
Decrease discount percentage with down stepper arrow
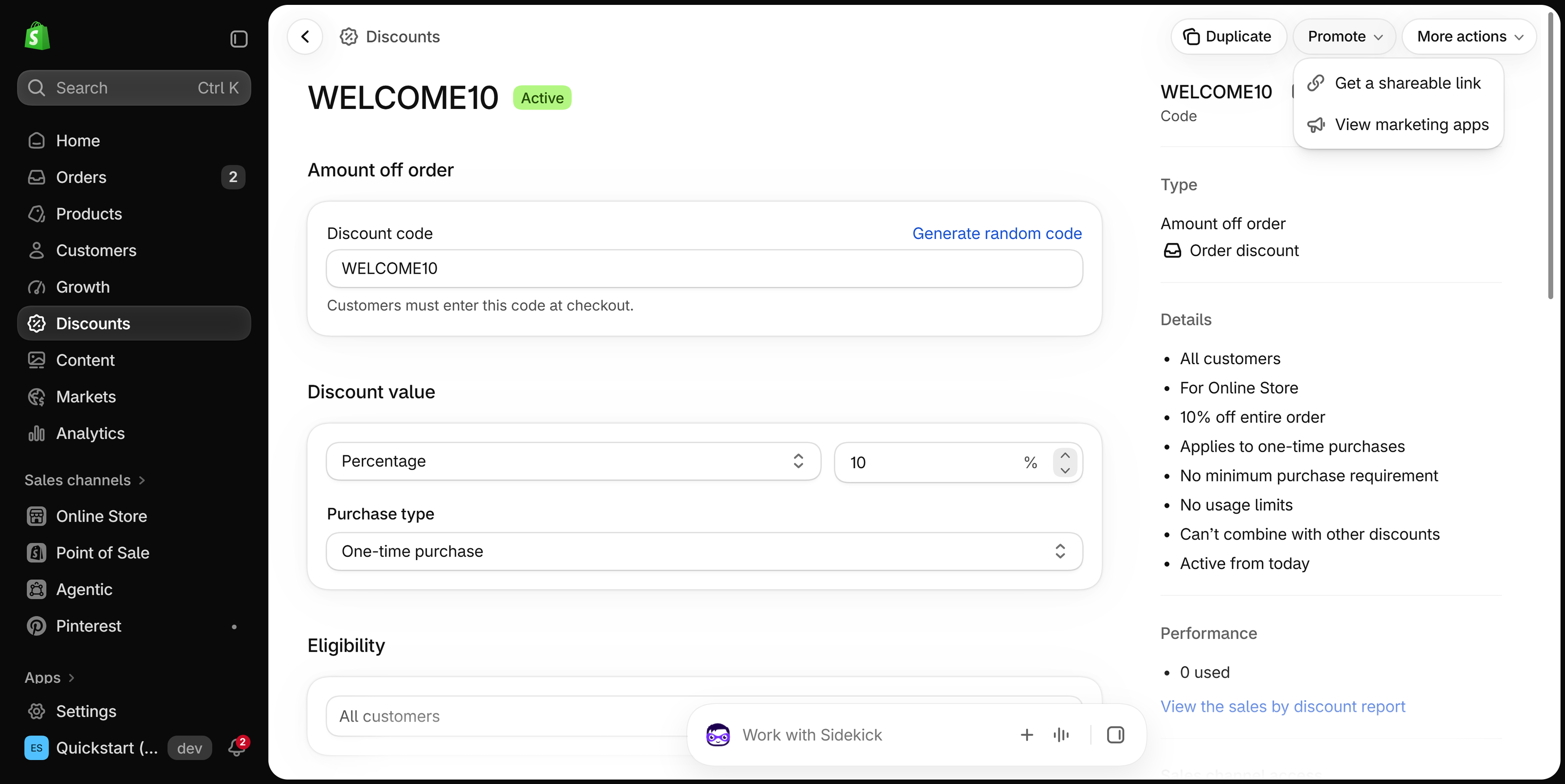pos(1065,471)
